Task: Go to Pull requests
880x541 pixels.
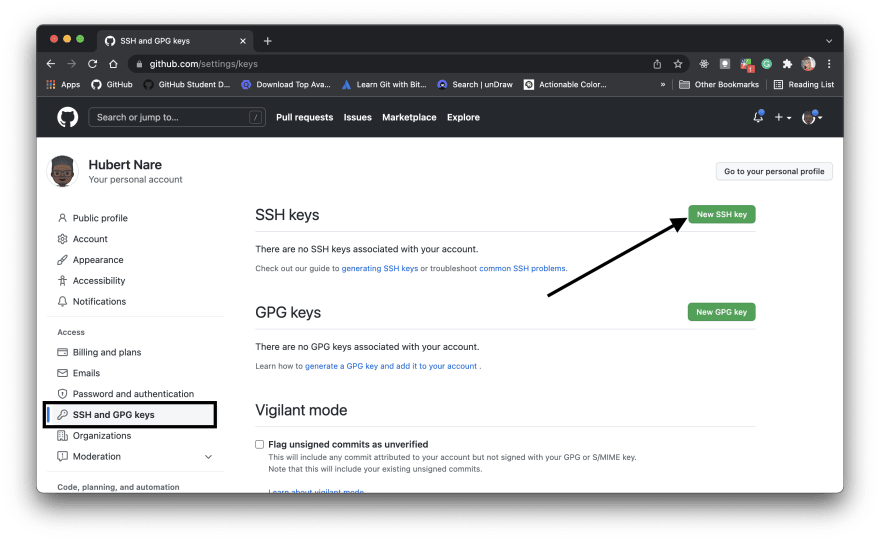Action: pos(304,117)
